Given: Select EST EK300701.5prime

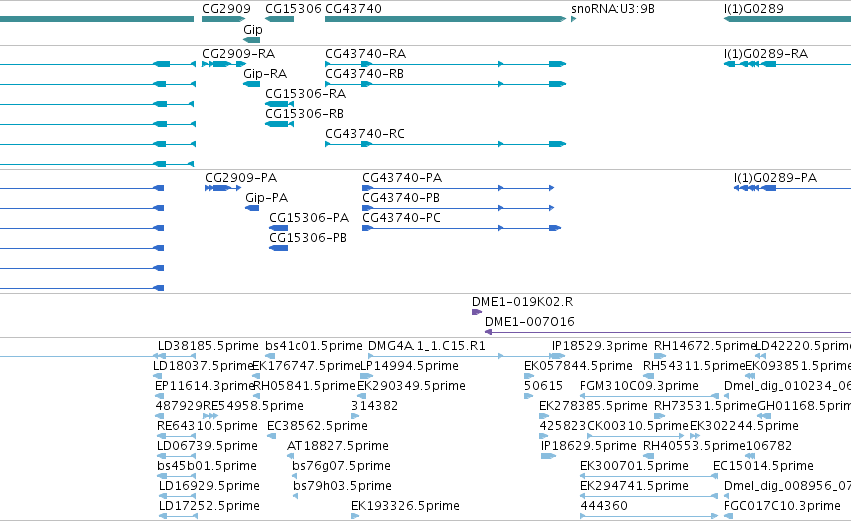Looking at the screenshot, I should coord(634,467).
